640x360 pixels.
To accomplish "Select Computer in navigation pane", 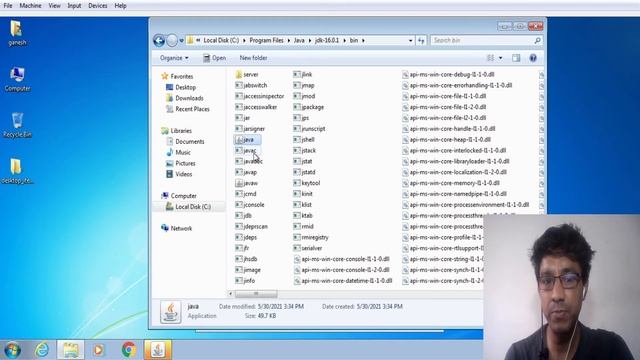I will (x=183, y=196).
